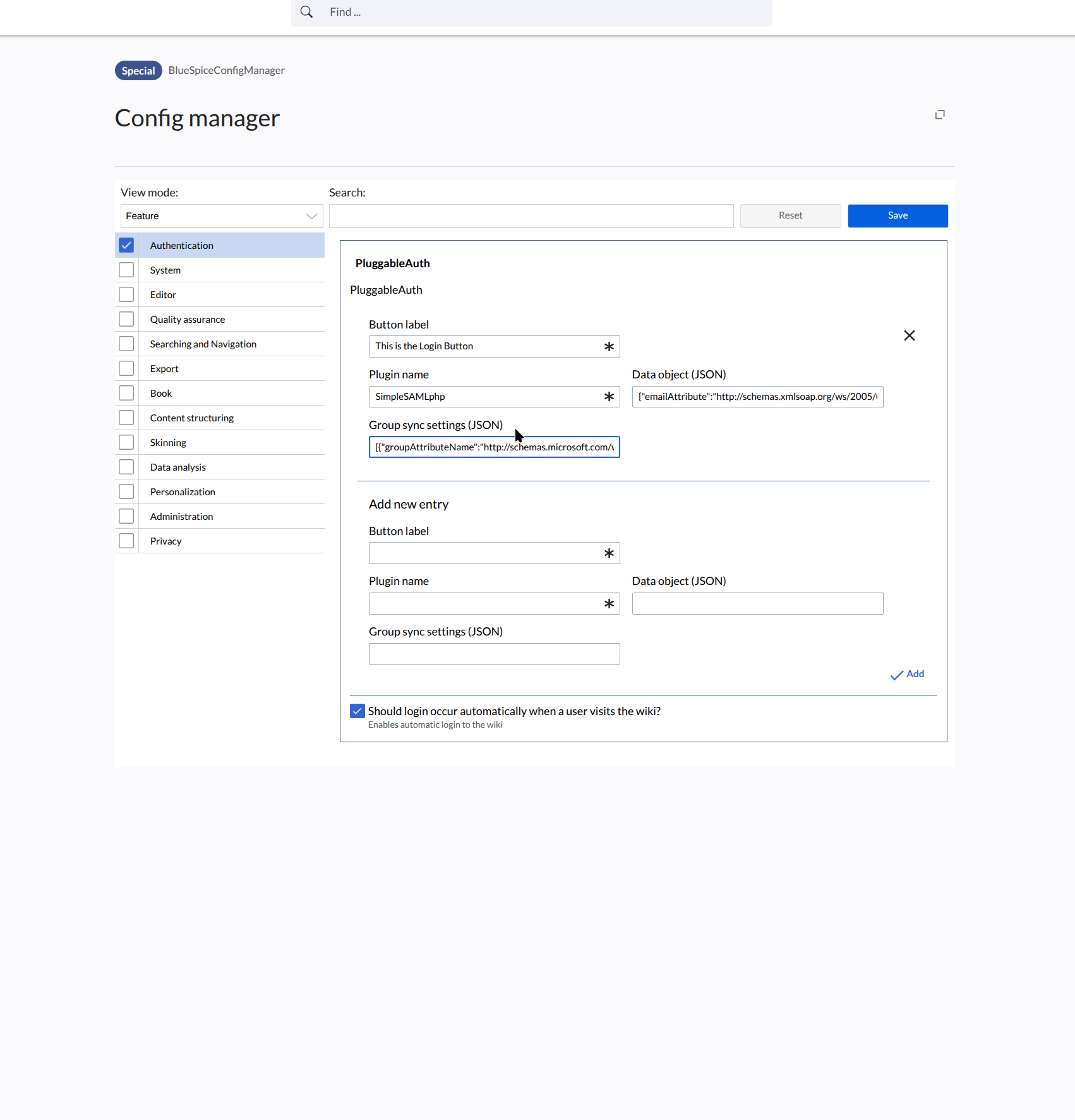This screenshot has width=1075, height=1120.
Task: Click asterisk in existing Button label field
Action: pos(609,347)
